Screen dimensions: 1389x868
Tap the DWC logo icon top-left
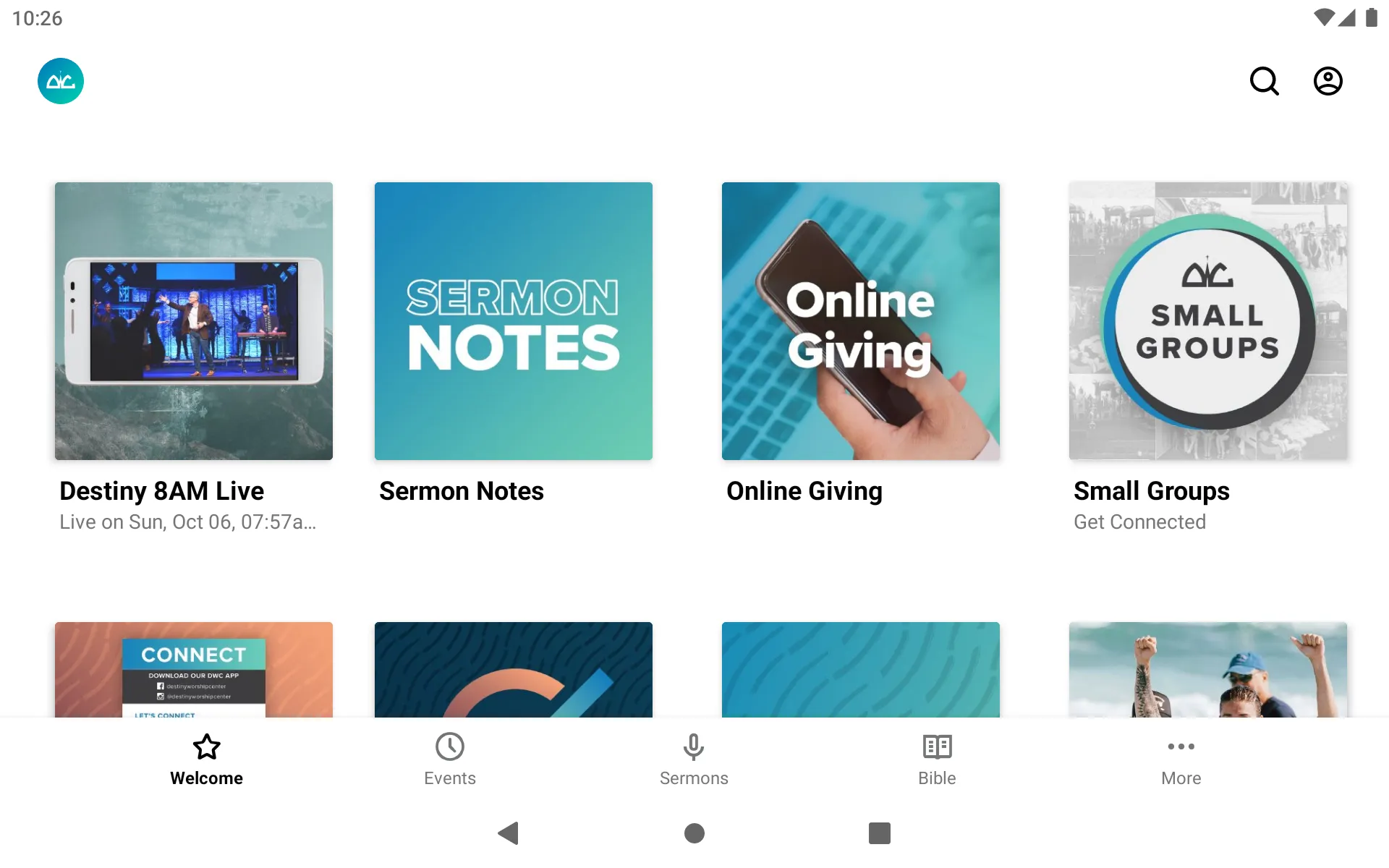coord(61,80)
